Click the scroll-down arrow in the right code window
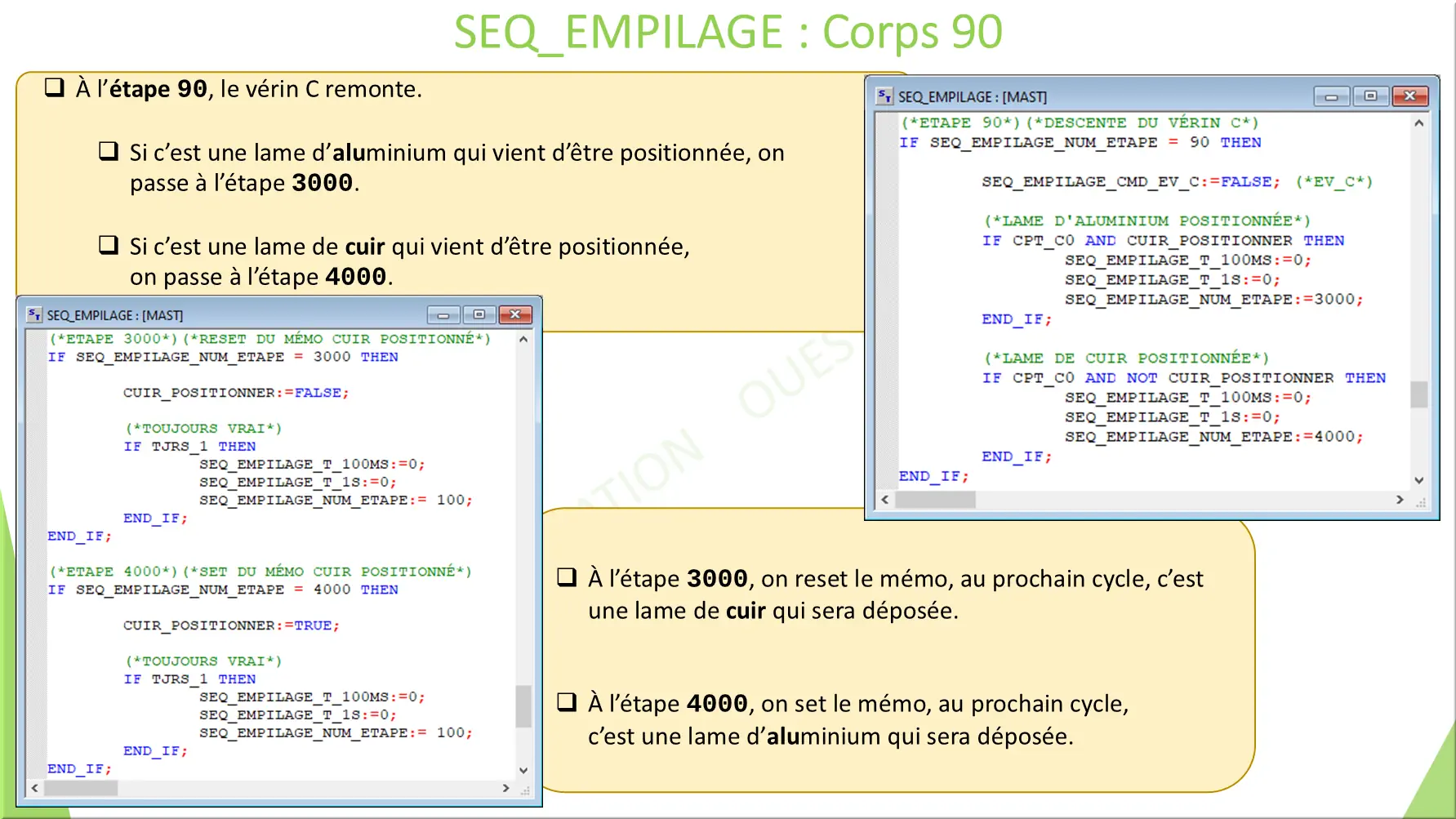This screenshot has width=1456, height=819. [x=1418, y=481]
